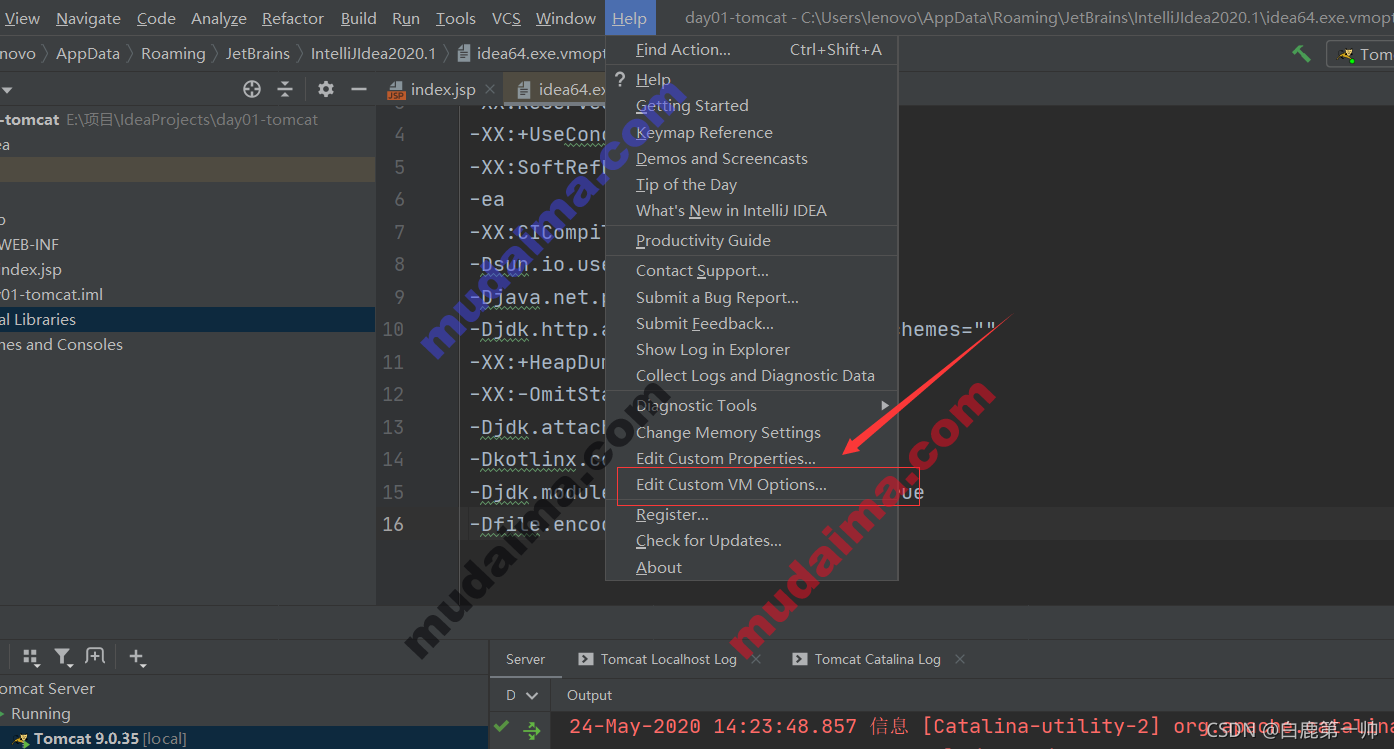
Task: Close the Tomcat Localhost Log tab
Action: pos(756,659)
